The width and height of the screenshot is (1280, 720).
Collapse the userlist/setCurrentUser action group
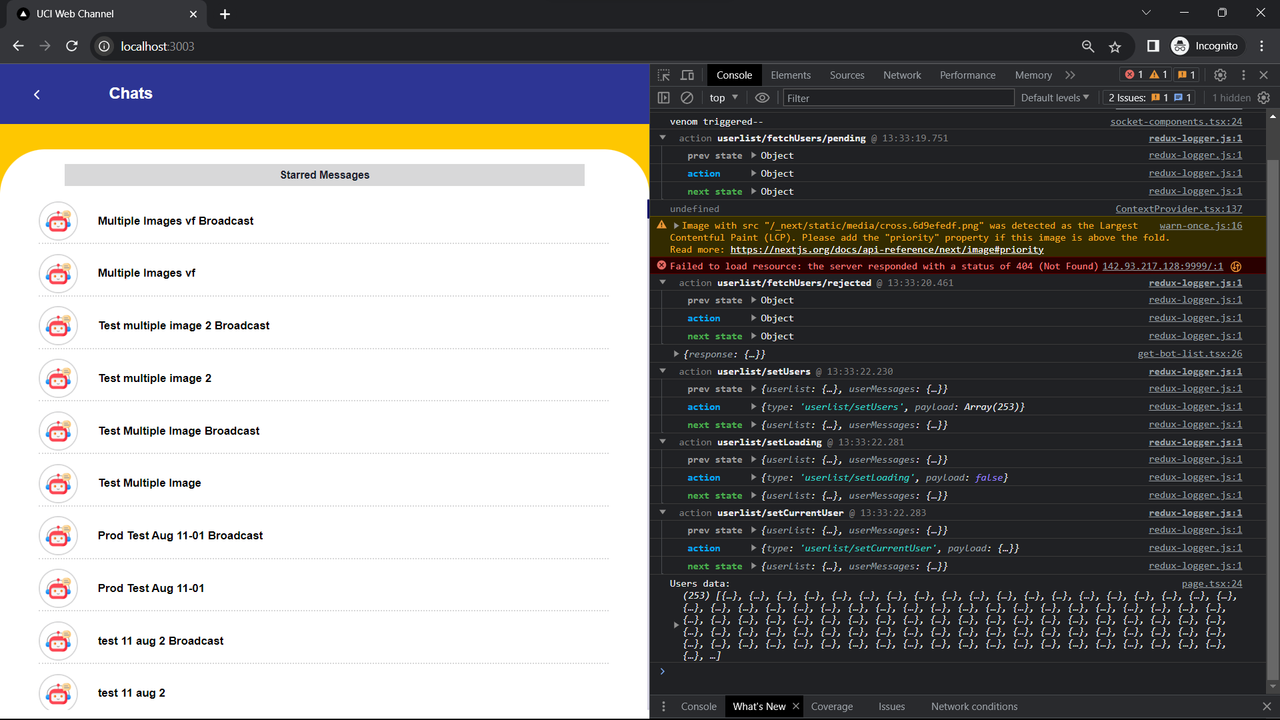[x=663, y=513]
